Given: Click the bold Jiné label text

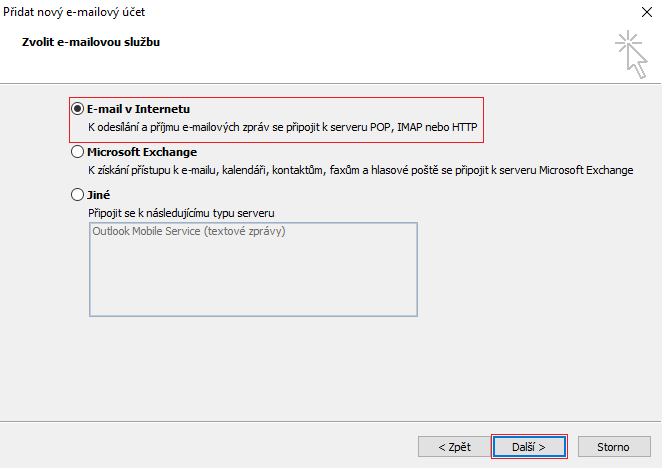Looking at the screenshot, I should (98, 196).
